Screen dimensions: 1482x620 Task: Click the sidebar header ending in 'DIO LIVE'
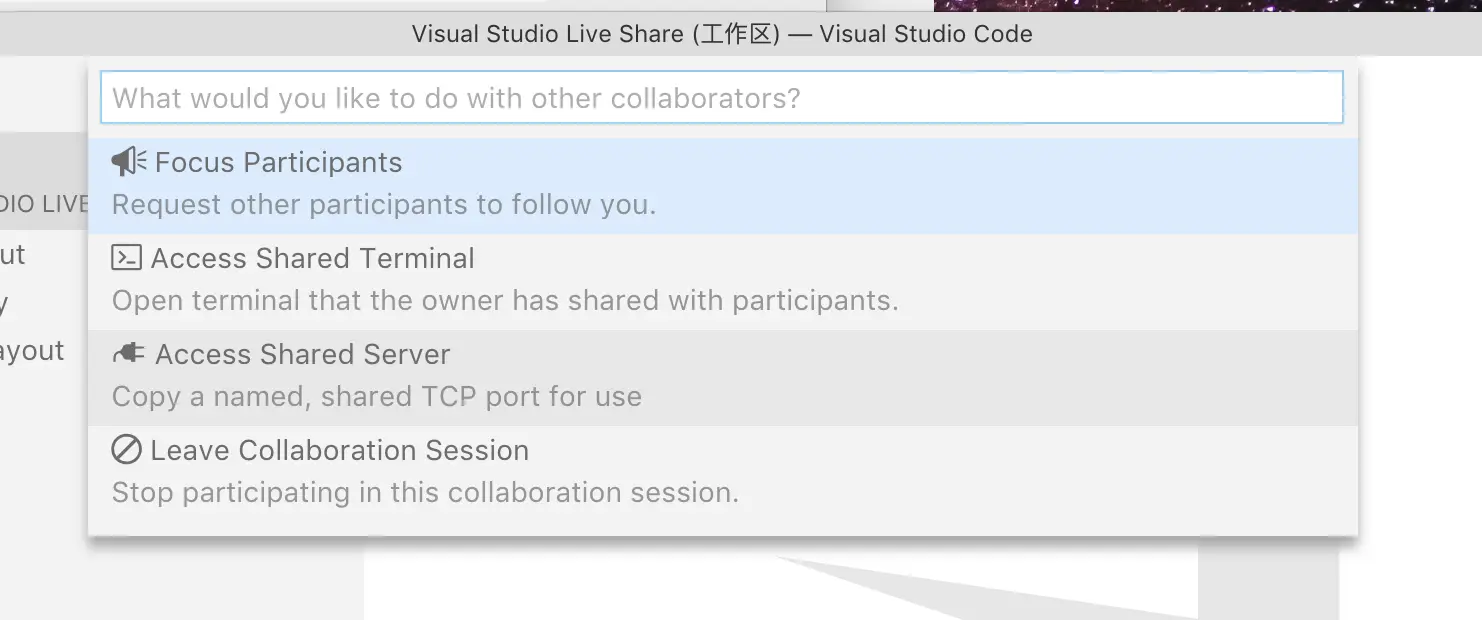(44, 204)
